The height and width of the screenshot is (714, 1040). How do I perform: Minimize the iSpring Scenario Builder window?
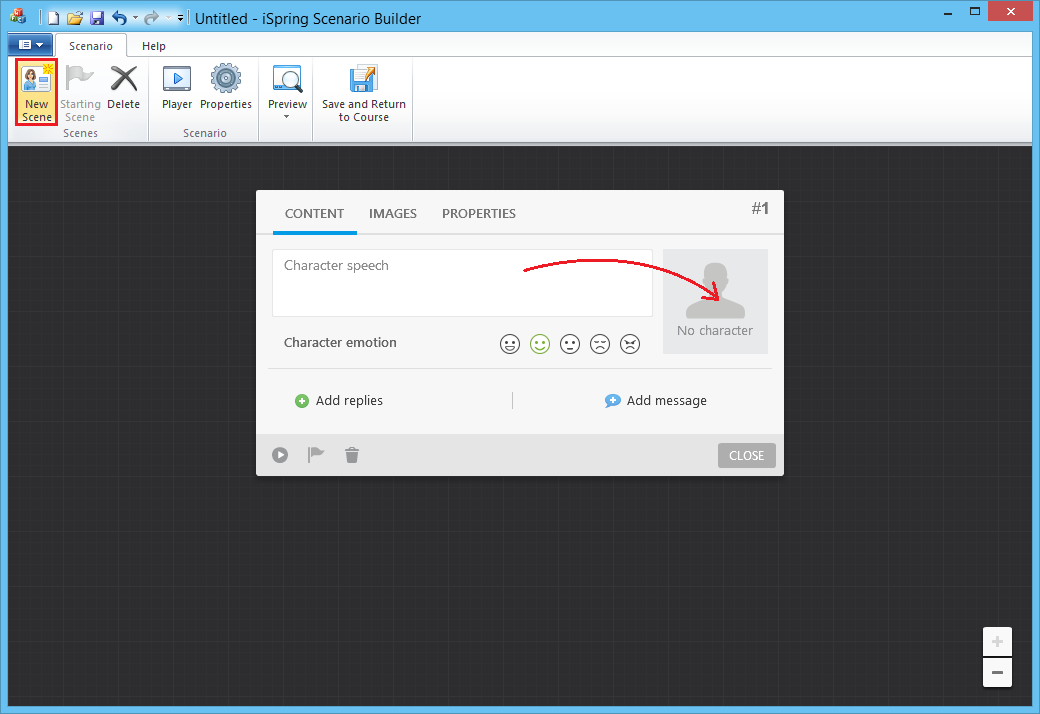coord(948,13)
